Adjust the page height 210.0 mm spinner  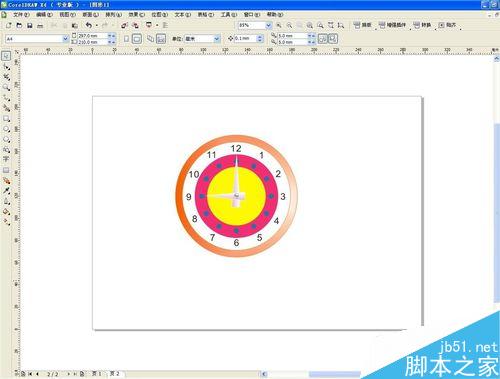click(x=112, y=42)
